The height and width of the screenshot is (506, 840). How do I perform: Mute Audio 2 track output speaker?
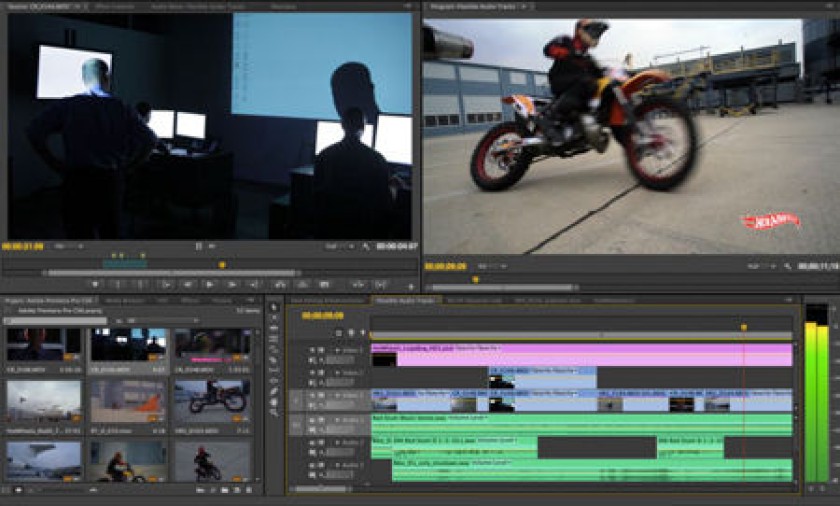pos(312,442)
